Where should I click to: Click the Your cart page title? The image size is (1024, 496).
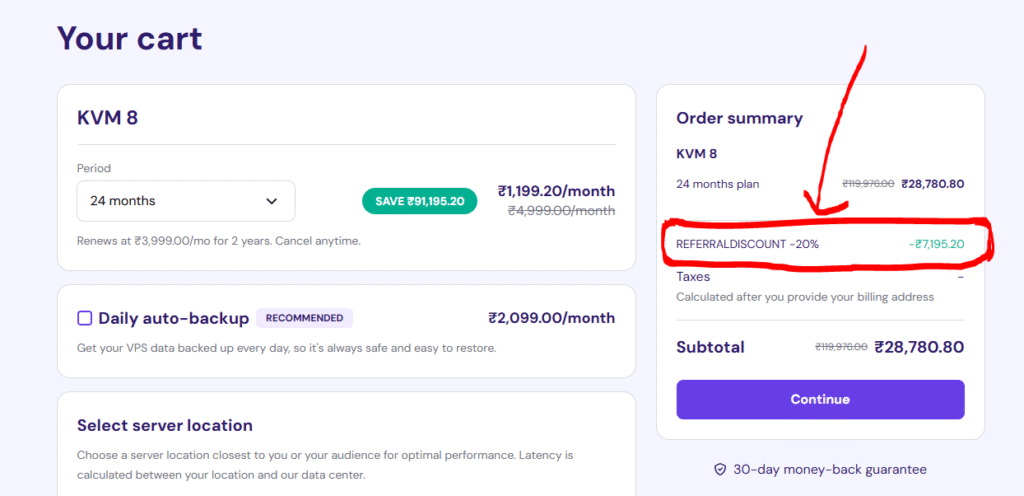pyautogui.click(x=130, y=39)
